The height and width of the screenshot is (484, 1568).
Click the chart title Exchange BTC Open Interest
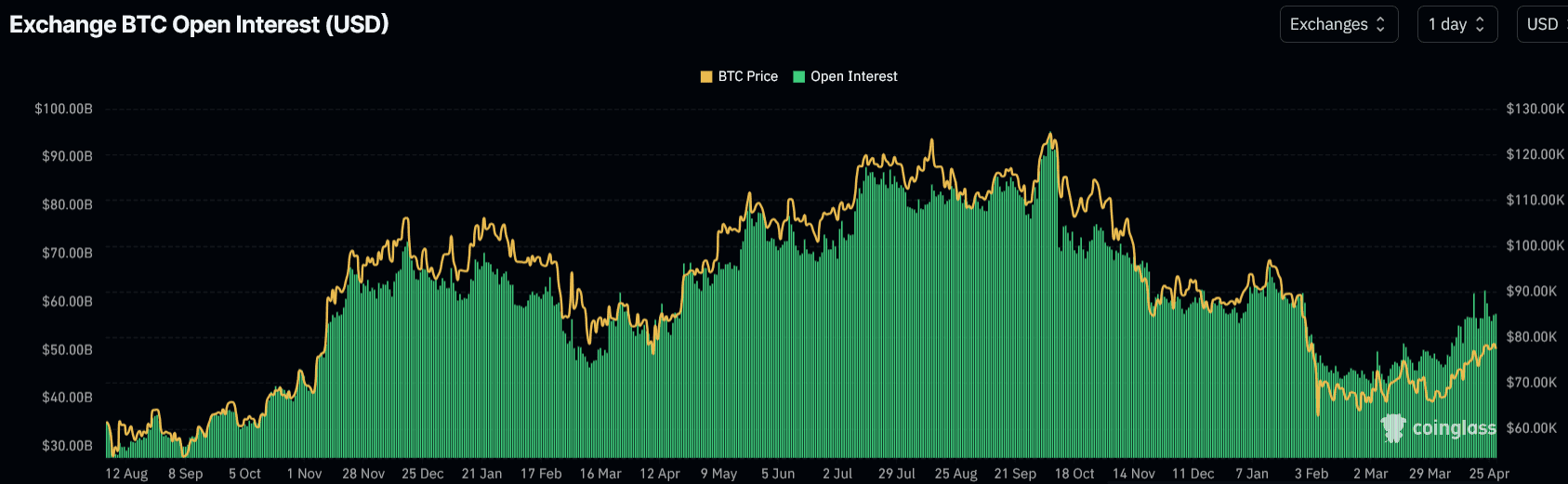(199, 24)
